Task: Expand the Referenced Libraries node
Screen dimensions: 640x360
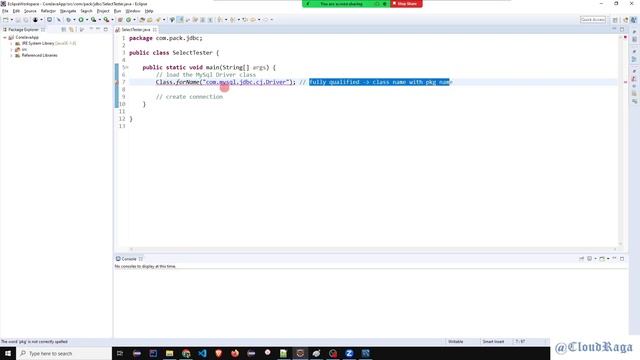Action: pyautogui.click(x=11, y=56)
